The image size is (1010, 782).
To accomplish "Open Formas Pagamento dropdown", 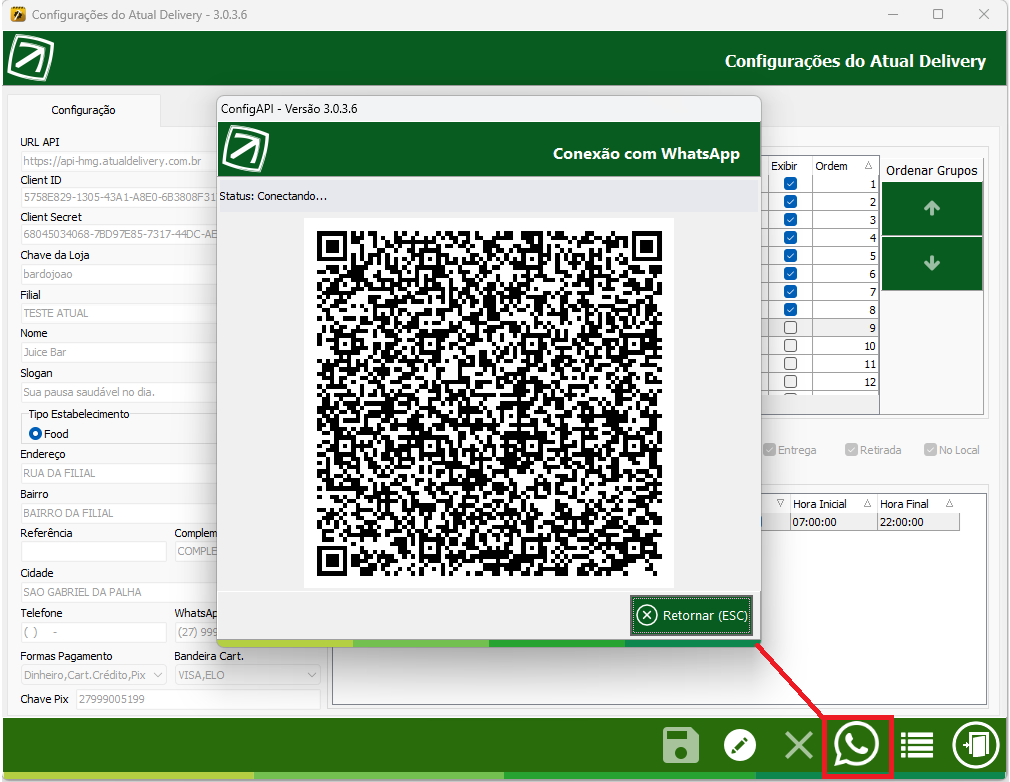I will [x=94, y=675].
